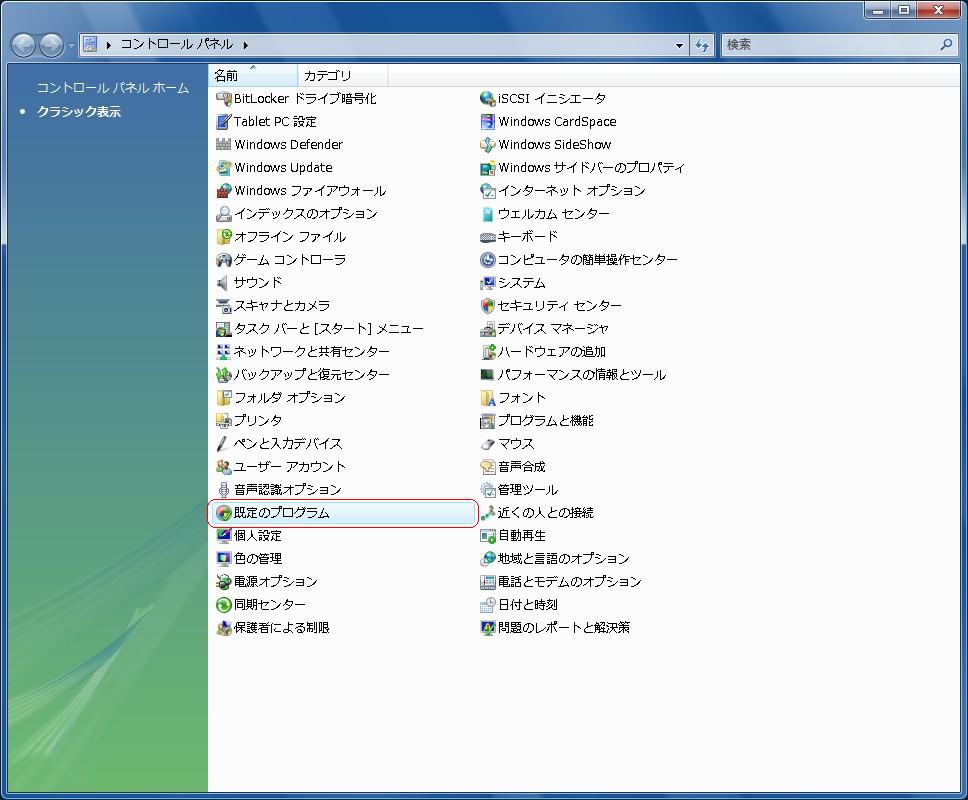Sort items by 名前 column header

point(252,76)
